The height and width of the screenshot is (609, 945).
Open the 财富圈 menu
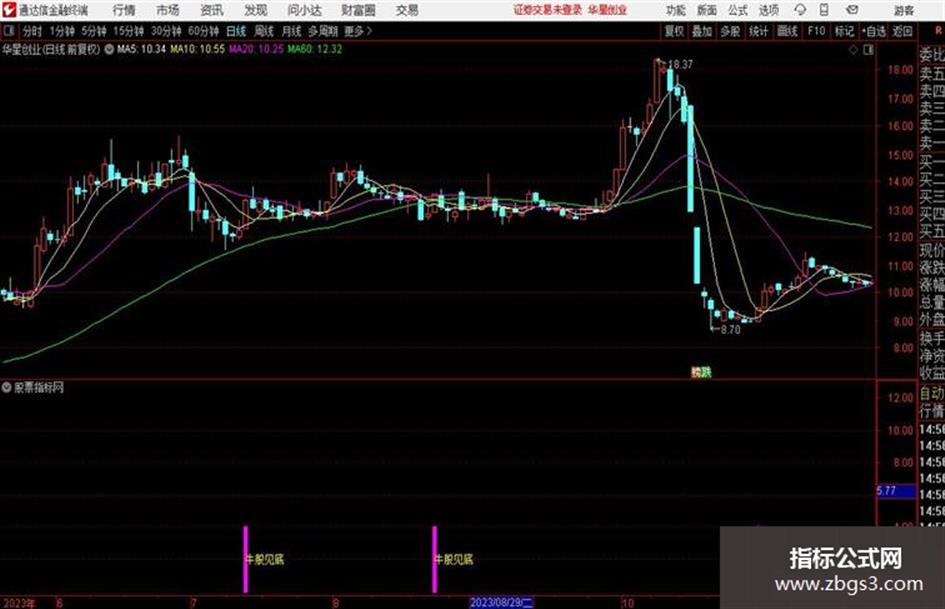(358, 10)
